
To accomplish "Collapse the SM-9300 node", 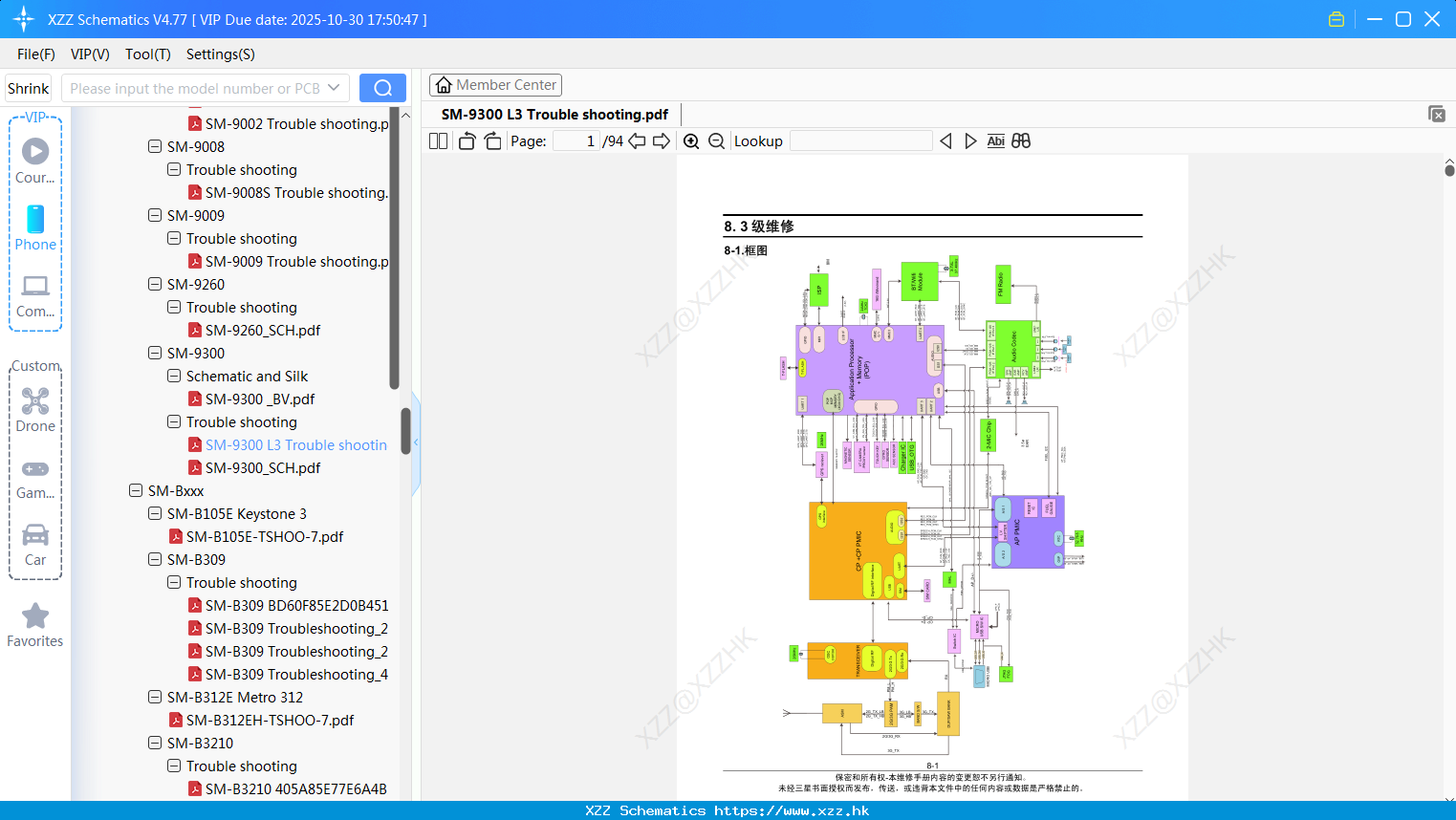I will click(155, 353).
